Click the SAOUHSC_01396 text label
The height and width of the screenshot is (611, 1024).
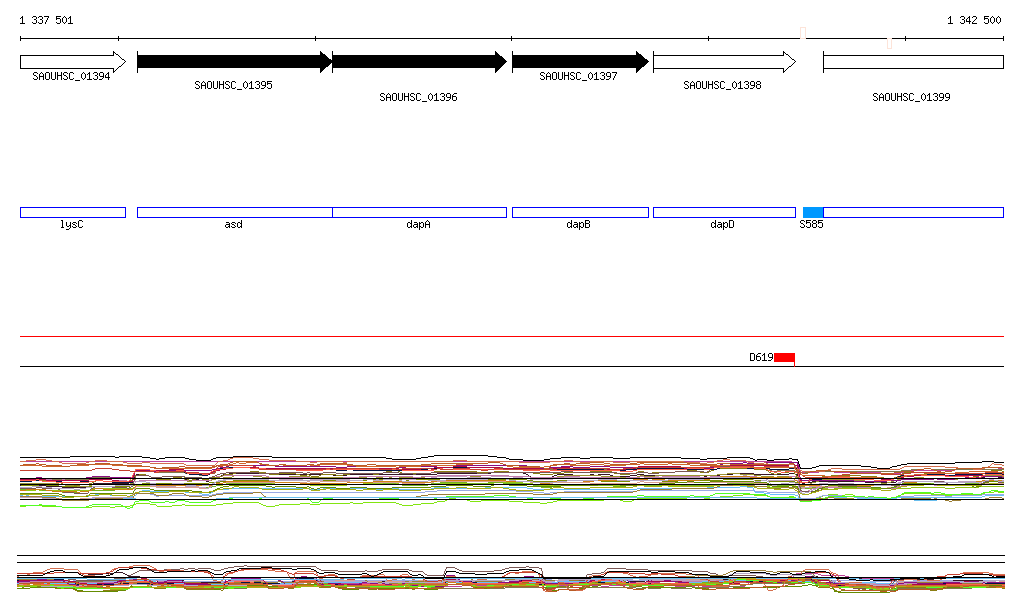(418, 97)
